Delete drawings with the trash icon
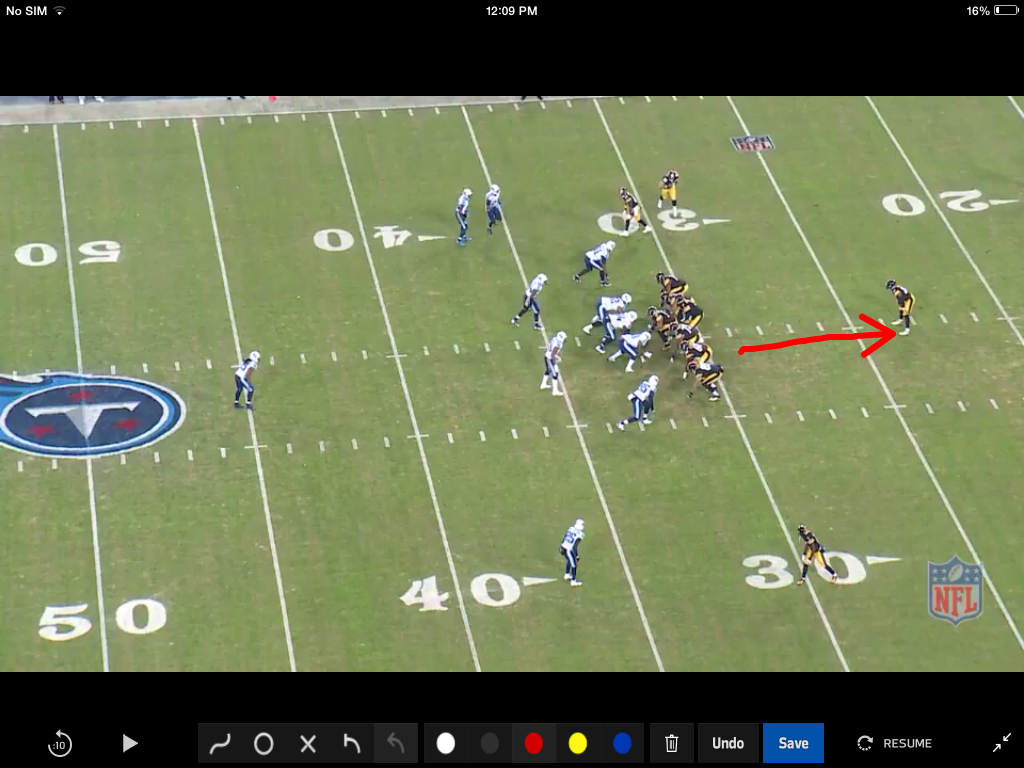The height and width of the screenshot is (768, 1024). pos(671,743)
